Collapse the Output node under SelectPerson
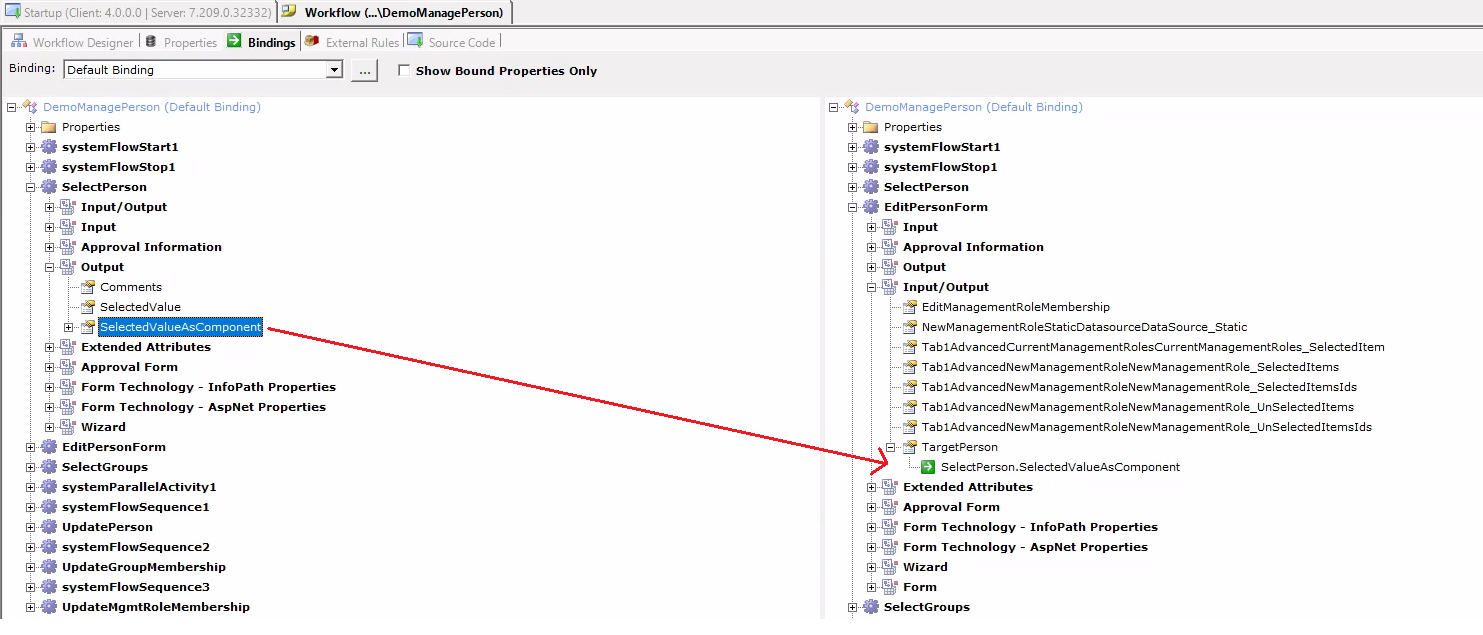Viewport: 1483px width, 635px height. tap(50, 267)
